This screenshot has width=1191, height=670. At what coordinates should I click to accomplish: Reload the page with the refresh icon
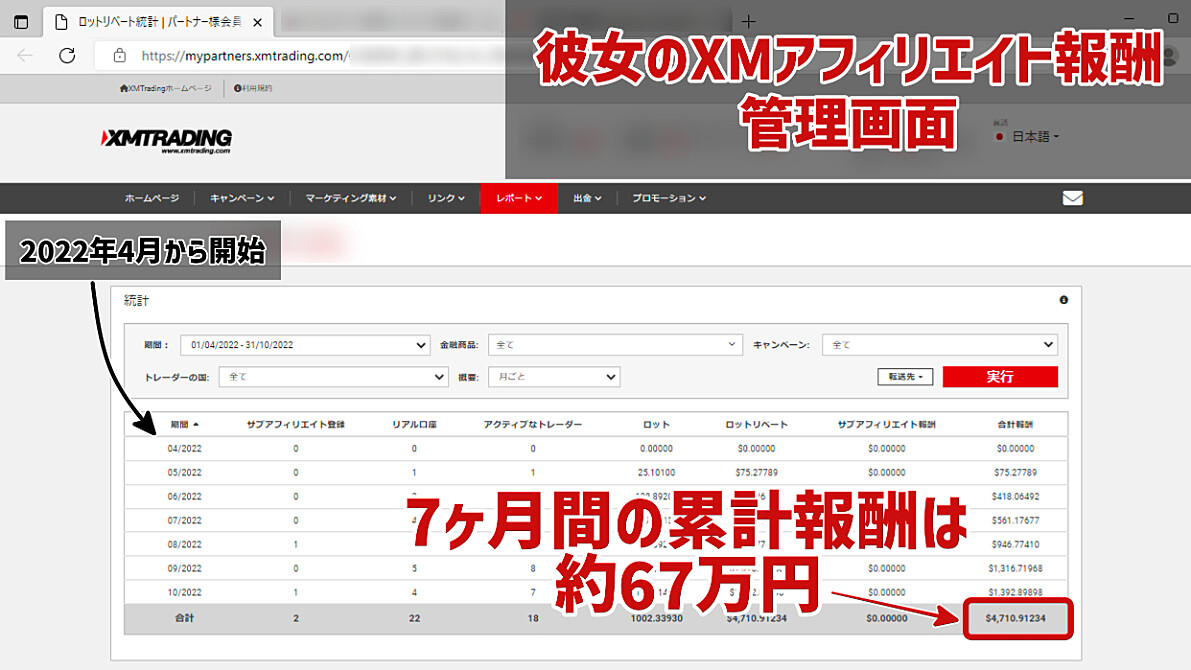(67, 55)
